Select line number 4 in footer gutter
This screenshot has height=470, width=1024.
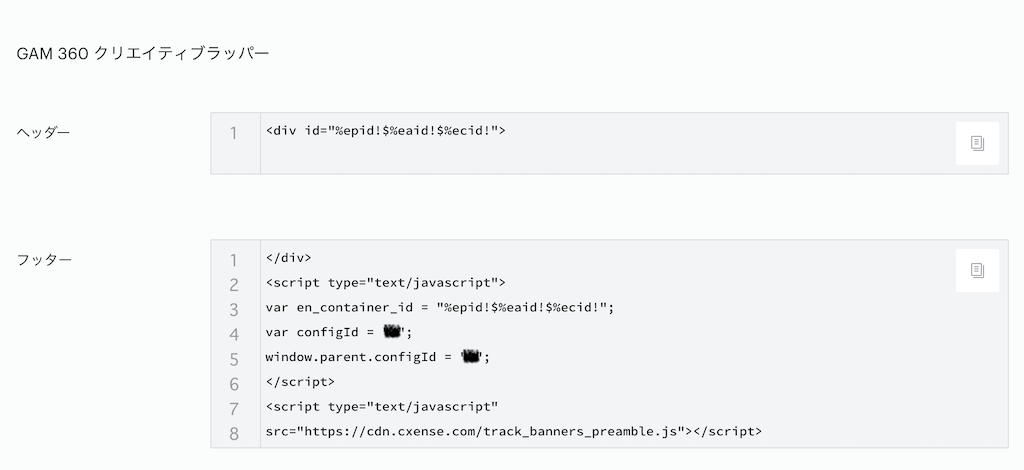point(234,335)
